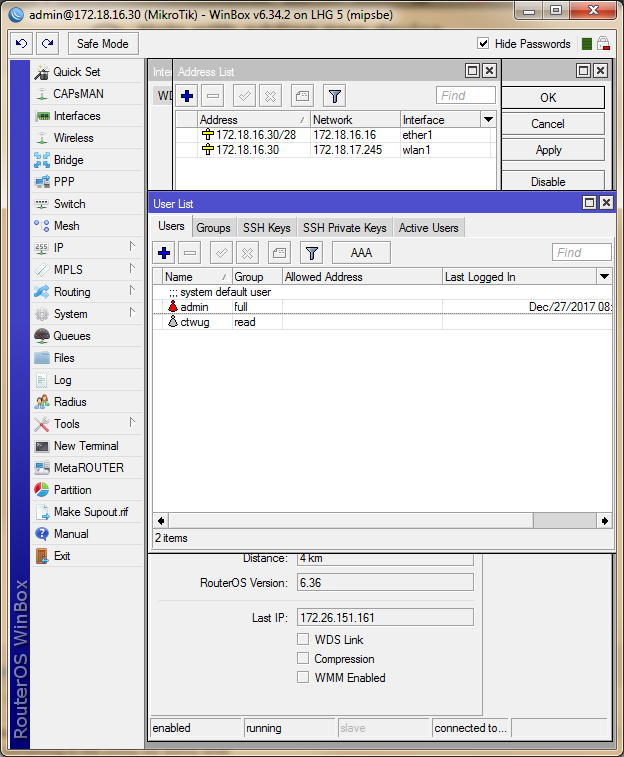
Task: Open New Terminal from sidebar
Action: point(85,446)
